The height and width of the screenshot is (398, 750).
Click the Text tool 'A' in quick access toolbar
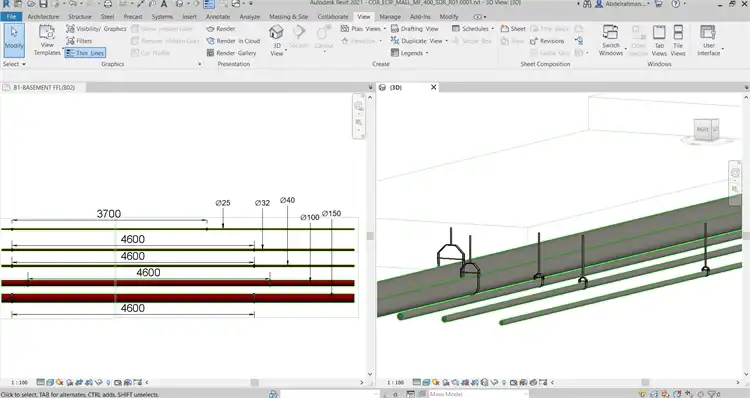(x=164, y=4)
